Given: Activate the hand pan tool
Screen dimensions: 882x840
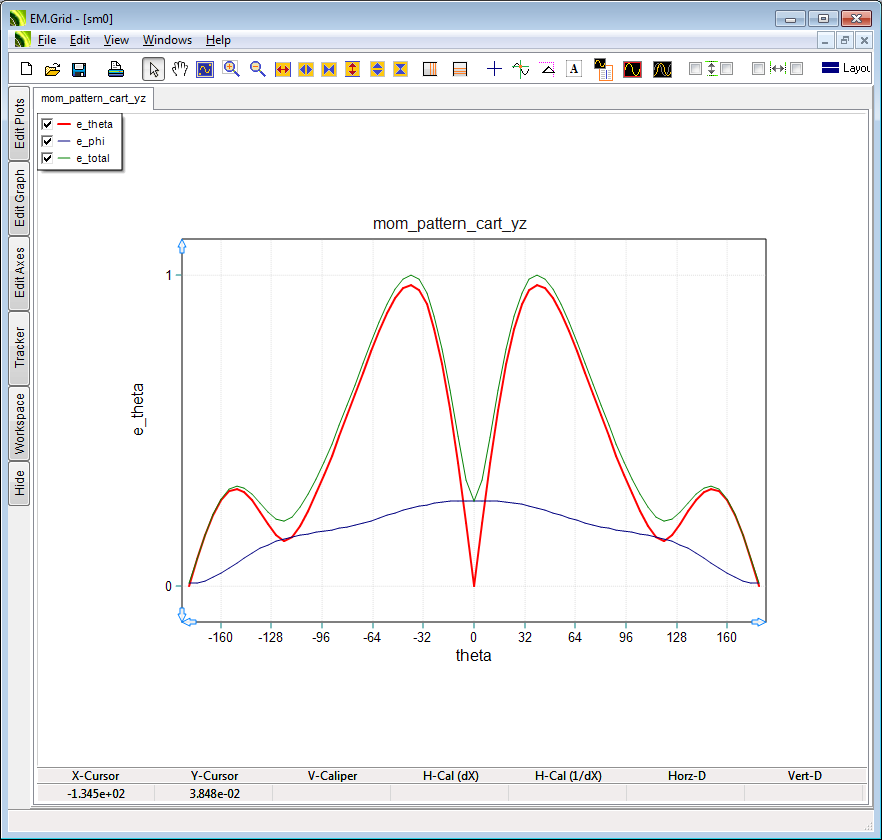Looking at the screenshot, I should pos(179,69).
